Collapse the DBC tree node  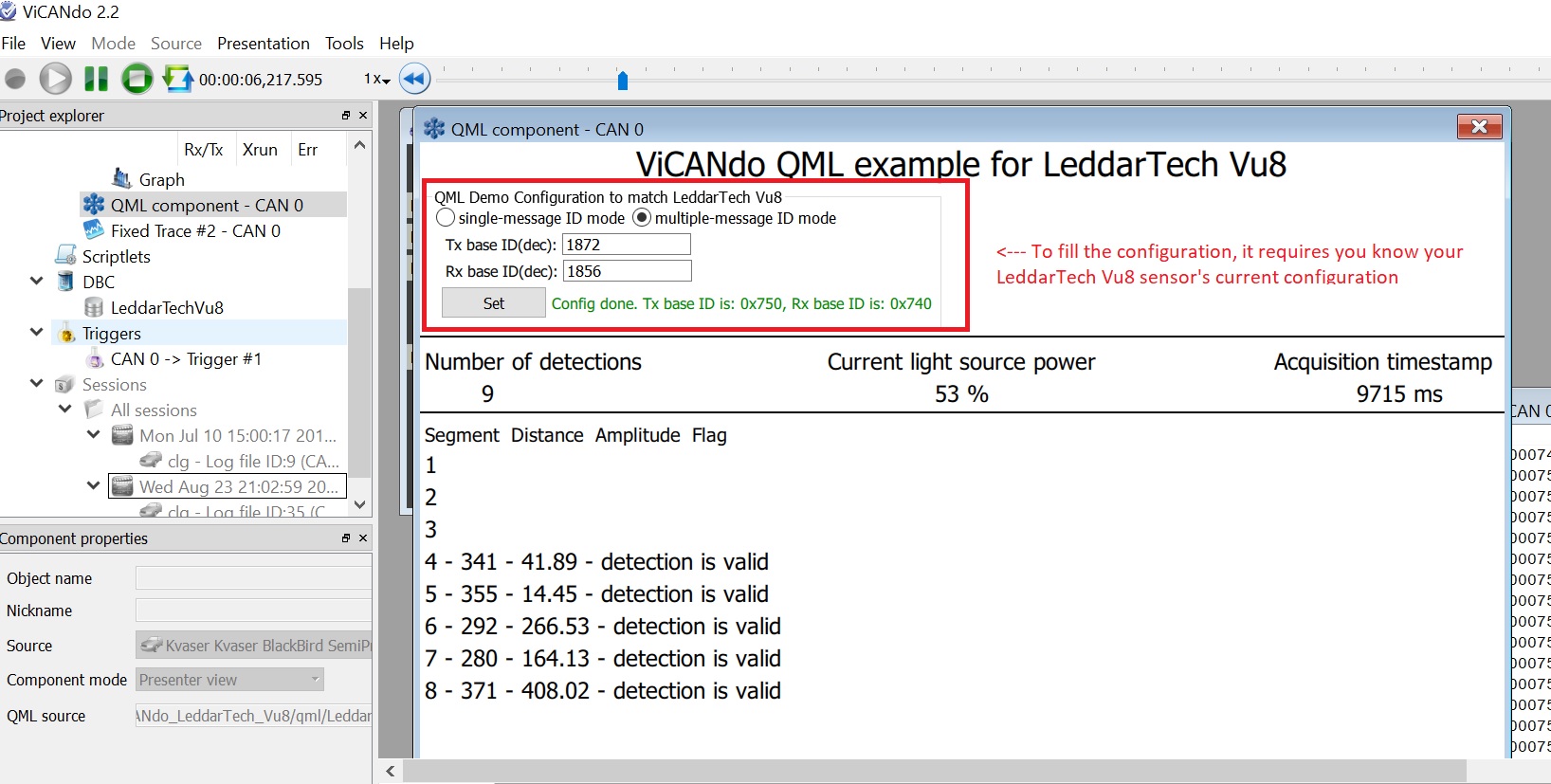(37, 281)
